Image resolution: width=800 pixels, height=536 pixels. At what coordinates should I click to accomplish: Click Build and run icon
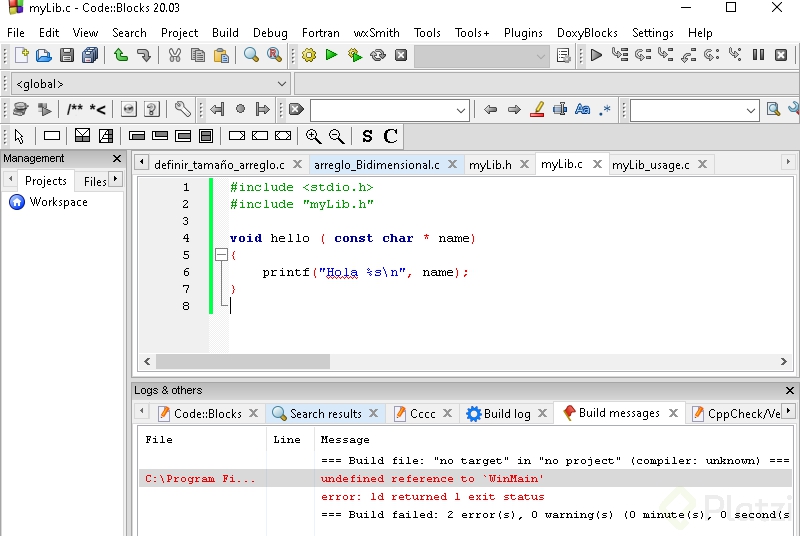point(355,55)
